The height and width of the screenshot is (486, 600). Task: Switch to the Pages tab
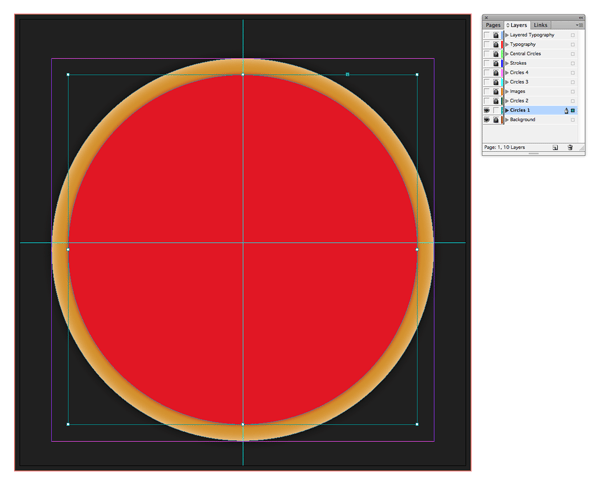point(493,25)
